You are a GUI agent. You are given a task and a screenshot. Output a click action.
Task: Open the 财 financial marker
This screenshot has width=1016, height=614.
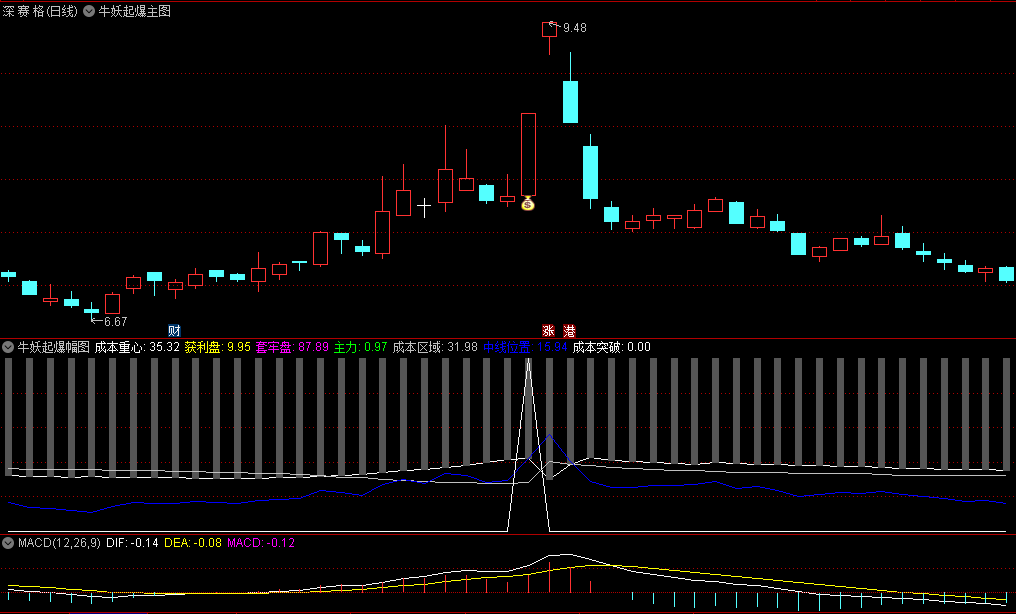pos(174,331)
